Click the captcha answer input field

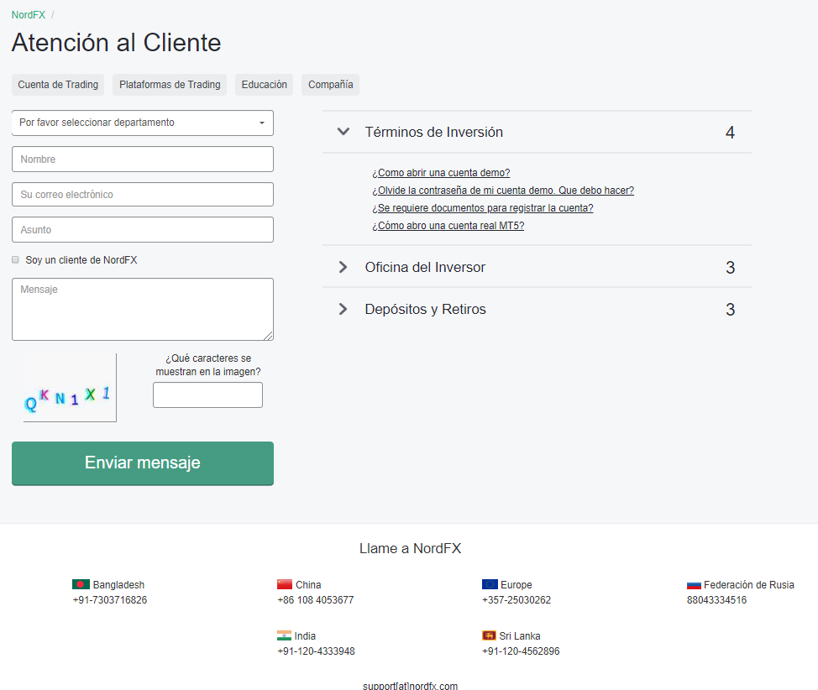click(207, 394)
